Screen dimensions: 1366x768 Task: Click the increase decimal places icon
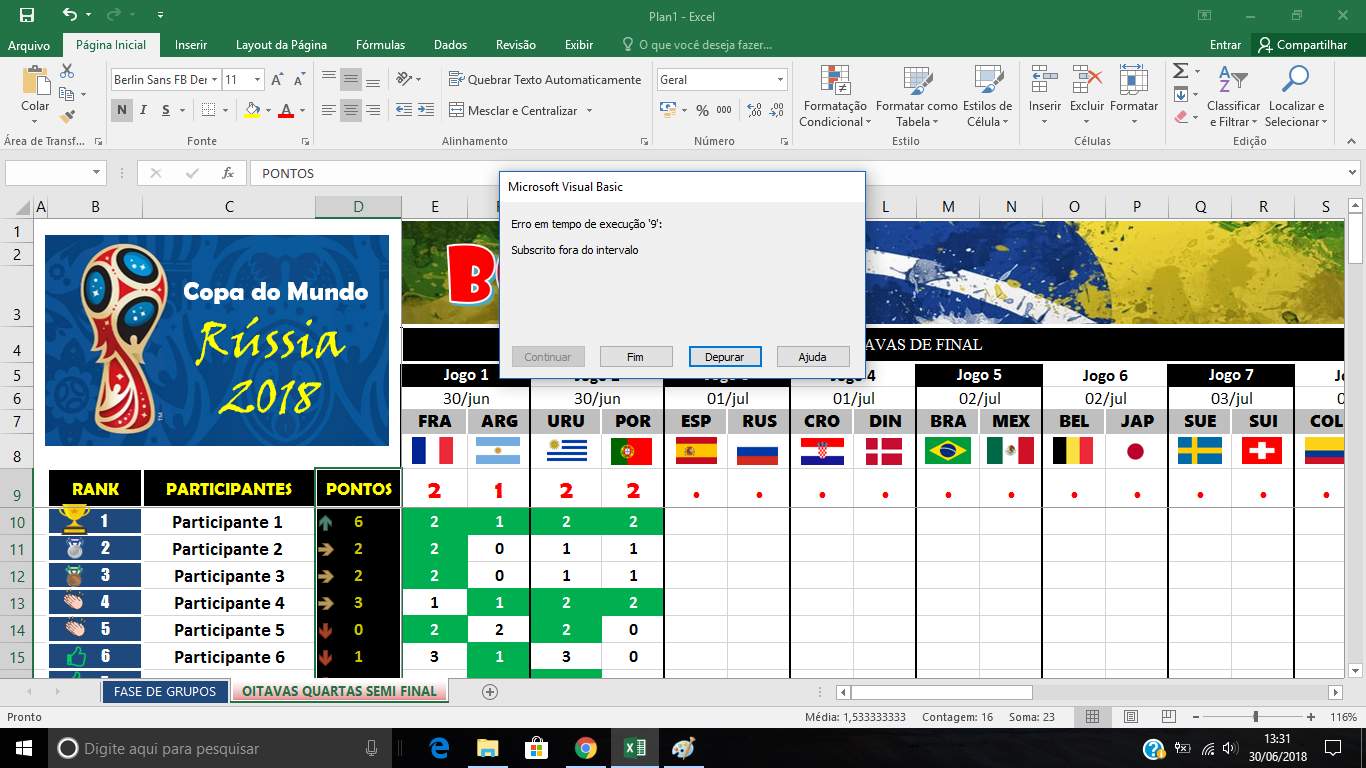point(754,110)
